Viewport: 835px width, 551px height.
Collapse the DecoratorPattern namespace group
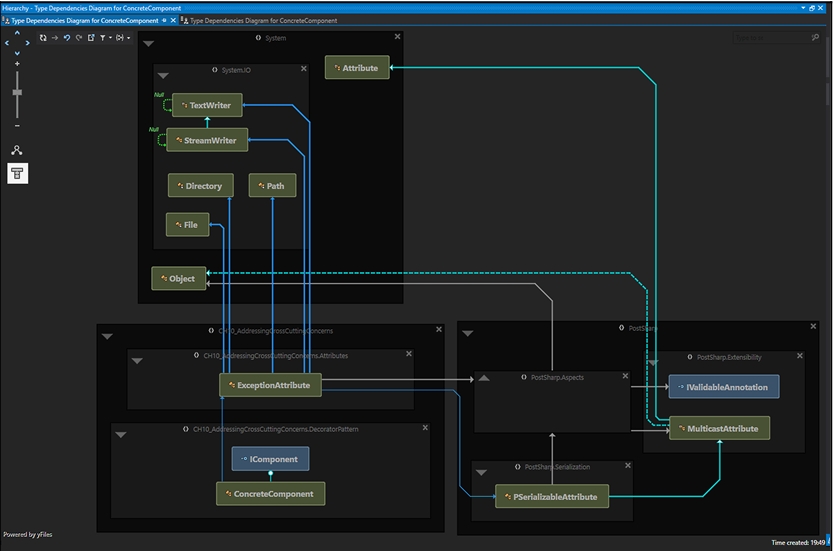click(120, 435)
